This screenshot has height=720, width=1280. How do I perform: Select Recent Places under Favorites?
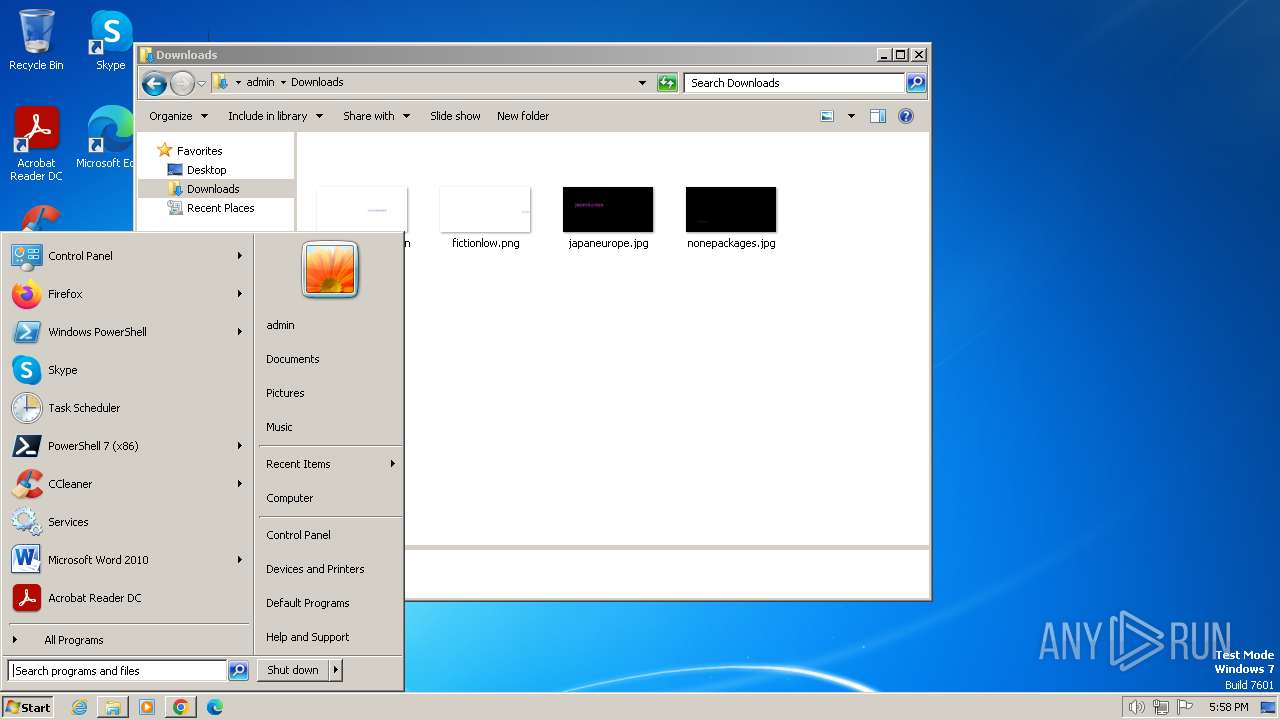click(x=220, y=208)
